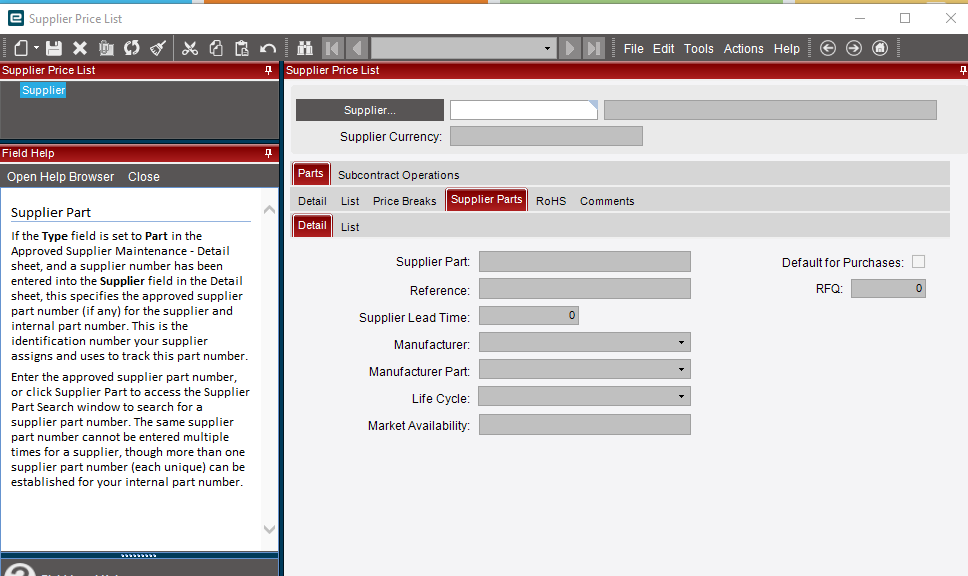Click the binoculars Search icon
This screenshot has width=968, height=576.
click(305, 48)
